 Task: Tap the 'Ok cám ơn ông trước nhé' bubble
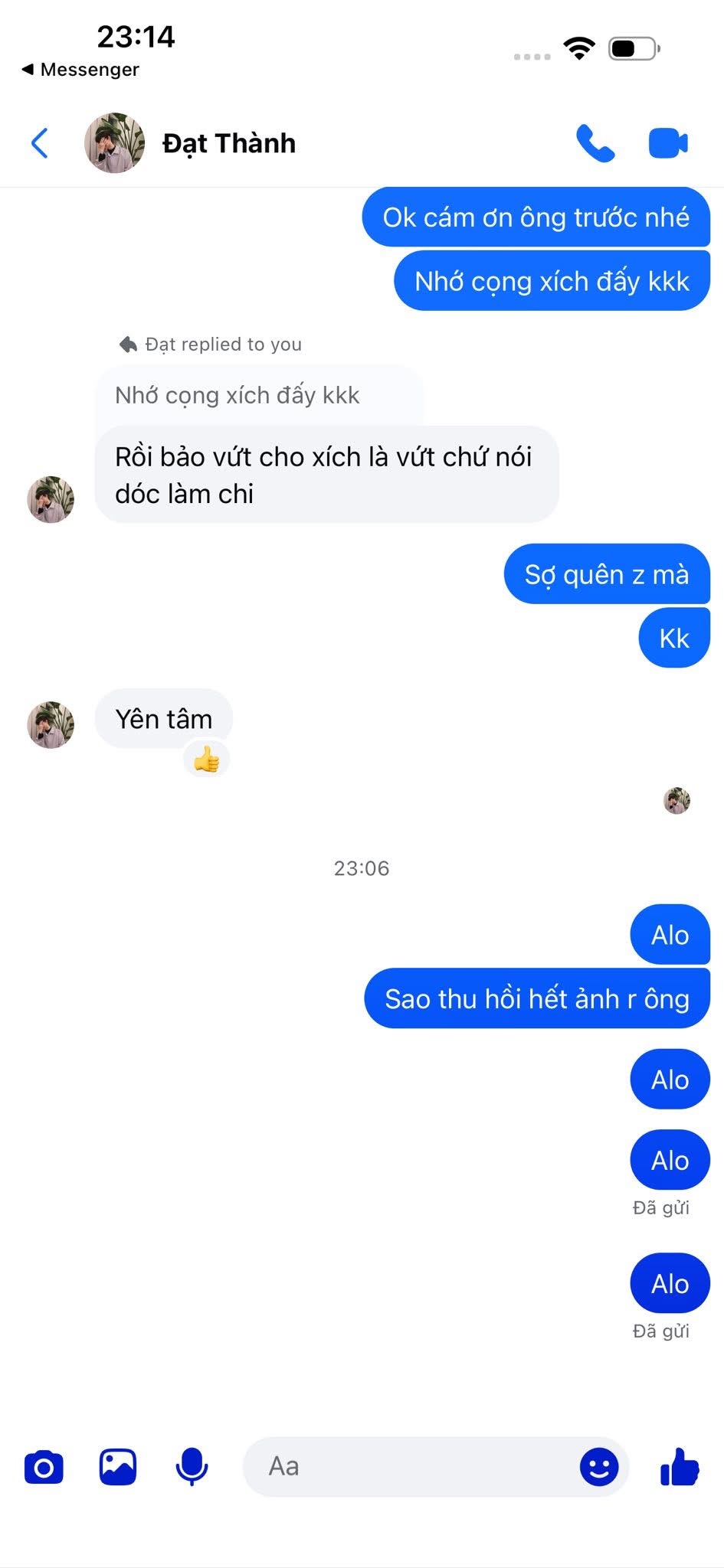[x=536, y=217]
